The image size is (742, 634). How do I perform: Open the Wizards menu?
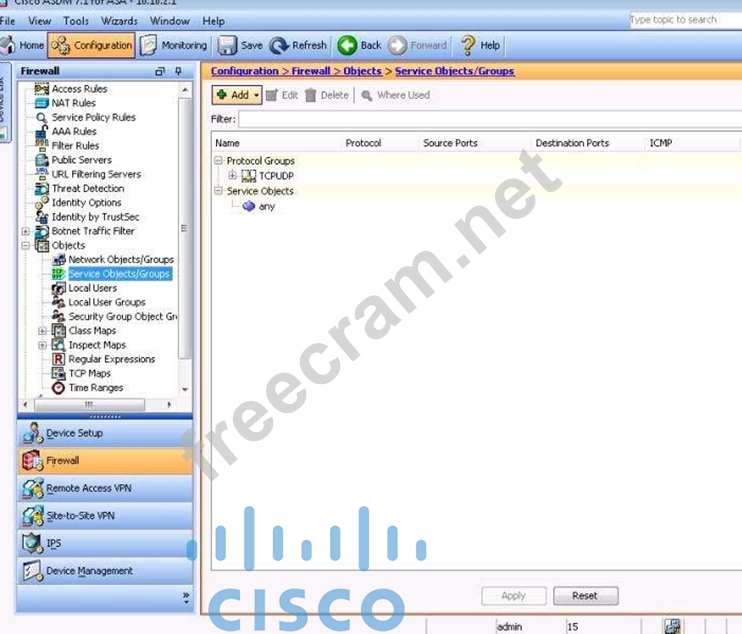(119, 21)
